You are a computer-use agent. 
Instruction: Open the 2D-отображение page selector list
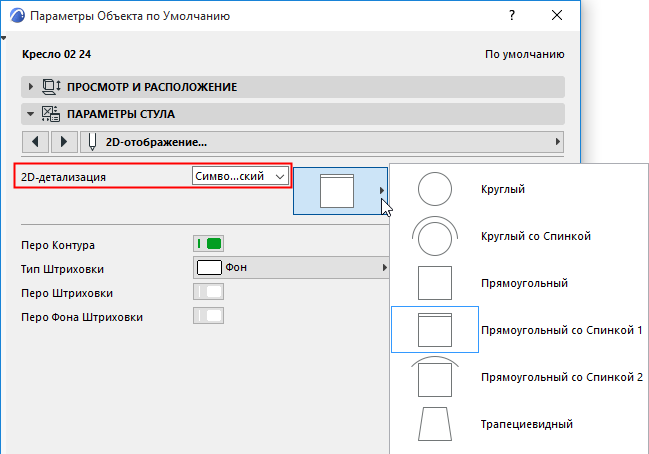pyautogui.click(x=322, y=142)
